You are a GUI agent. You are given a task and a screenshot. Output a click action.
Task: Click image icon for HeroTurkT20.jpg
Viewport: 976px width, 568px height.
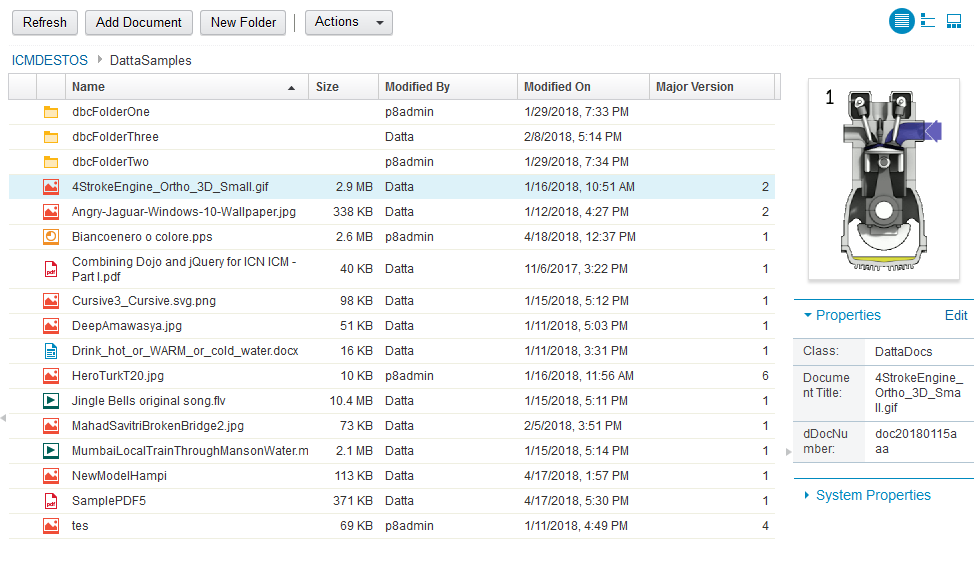[x=51, y=376]
